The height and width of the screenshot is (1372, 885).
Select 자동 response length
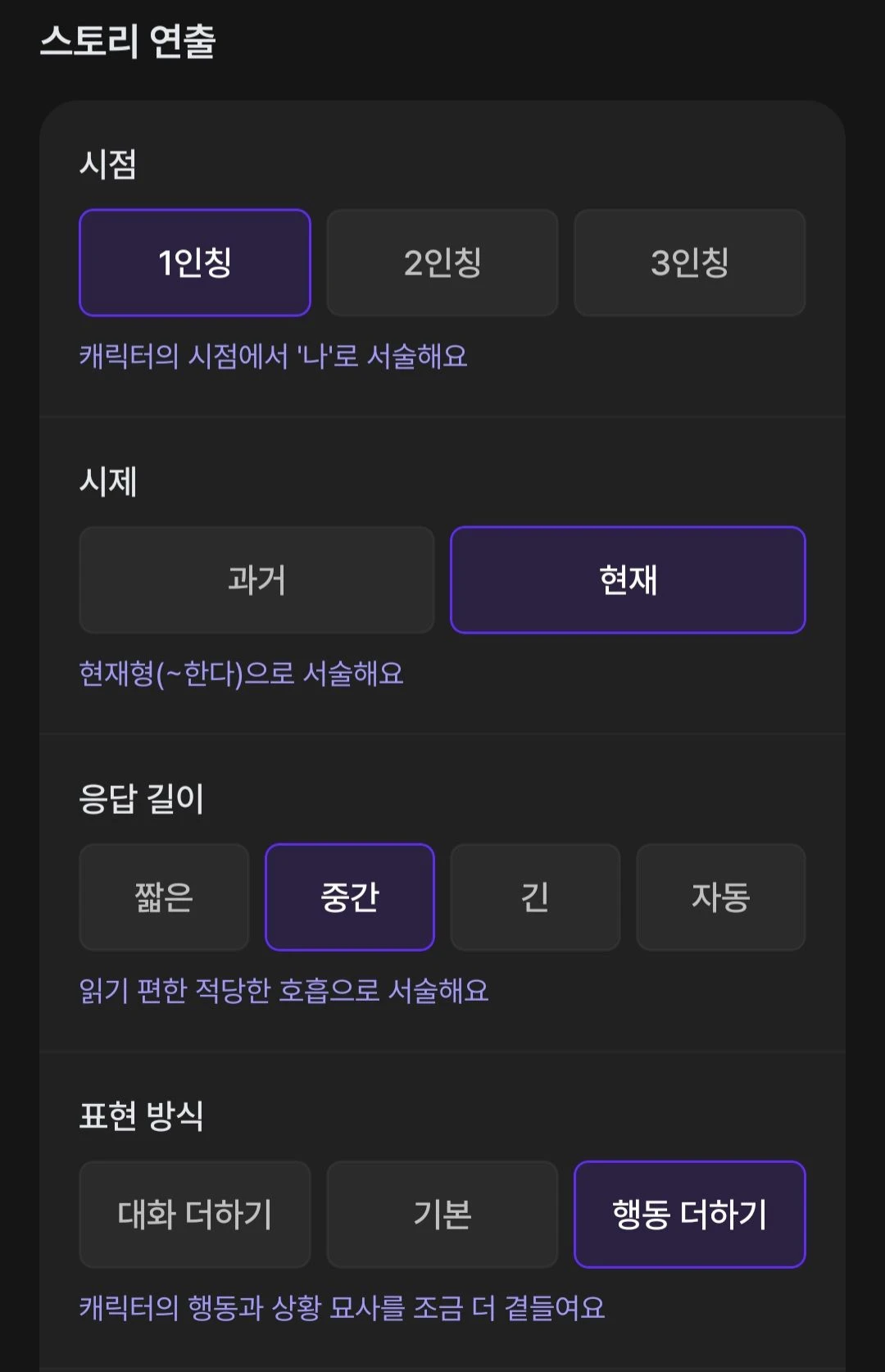(x=721, y=897)
